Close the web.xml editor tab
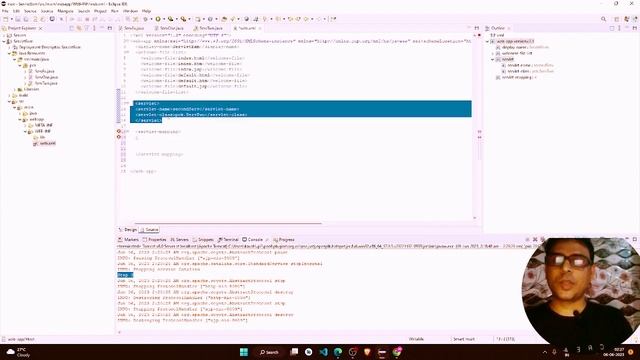 [260, 28]
